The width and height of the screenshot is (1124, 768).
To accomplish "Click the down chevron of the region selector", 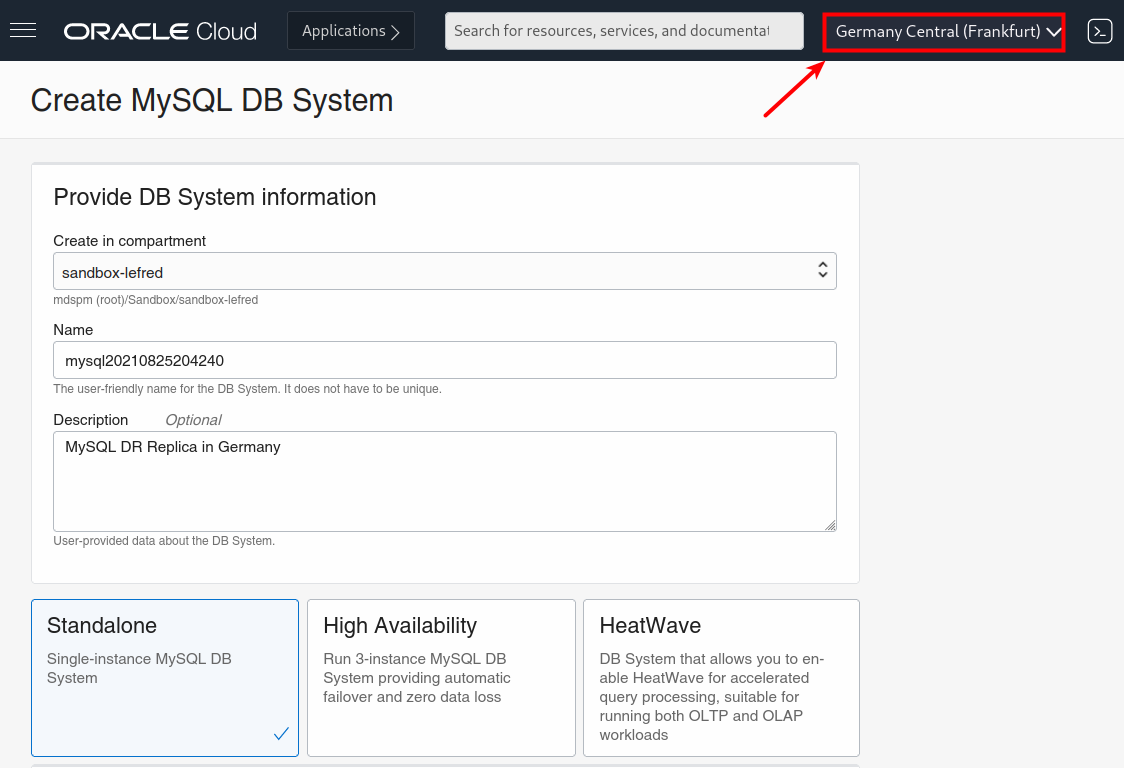I will click(x=1053, y=32).
